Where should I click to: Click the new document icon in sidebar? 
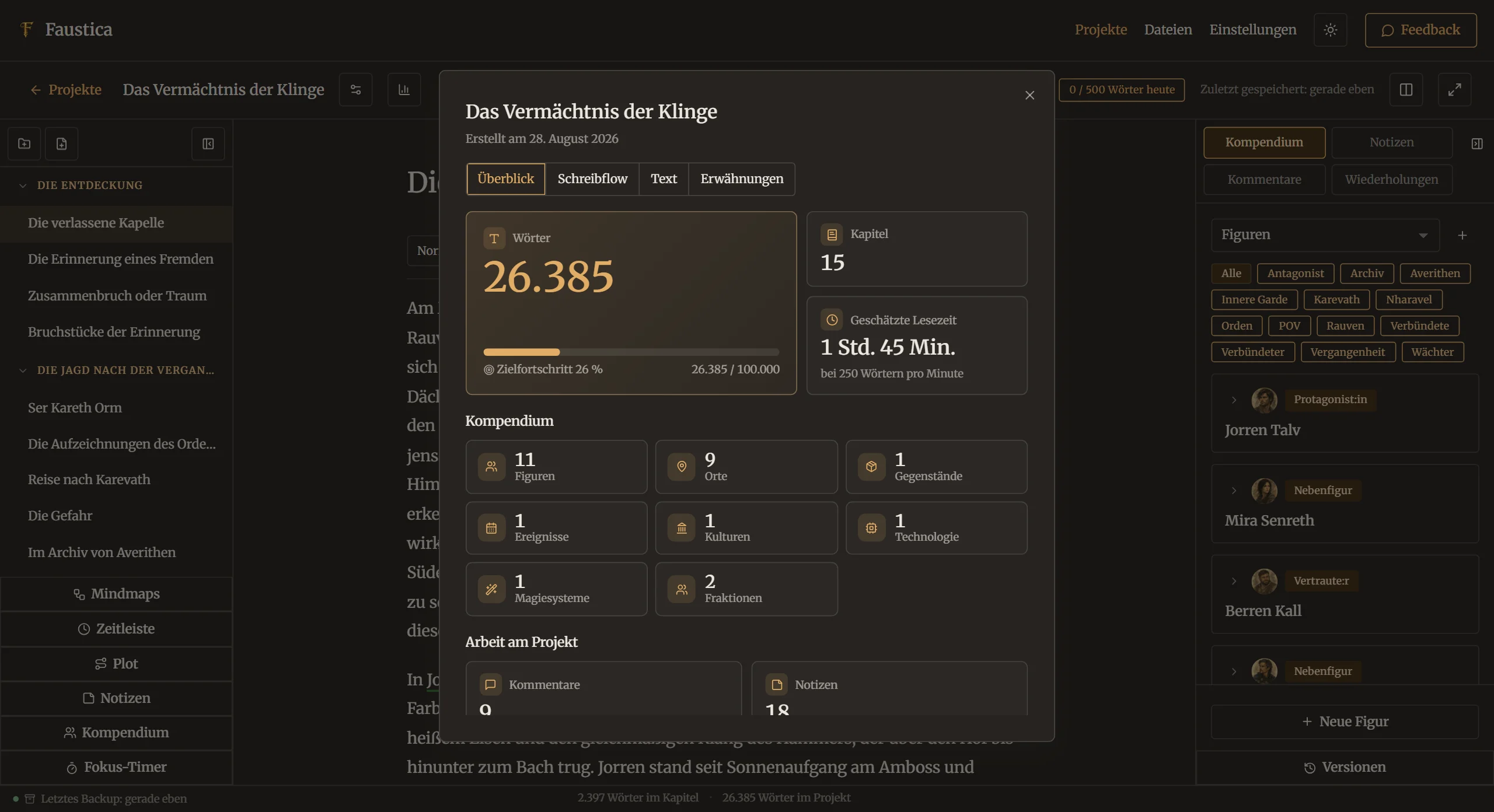point(61,143)
